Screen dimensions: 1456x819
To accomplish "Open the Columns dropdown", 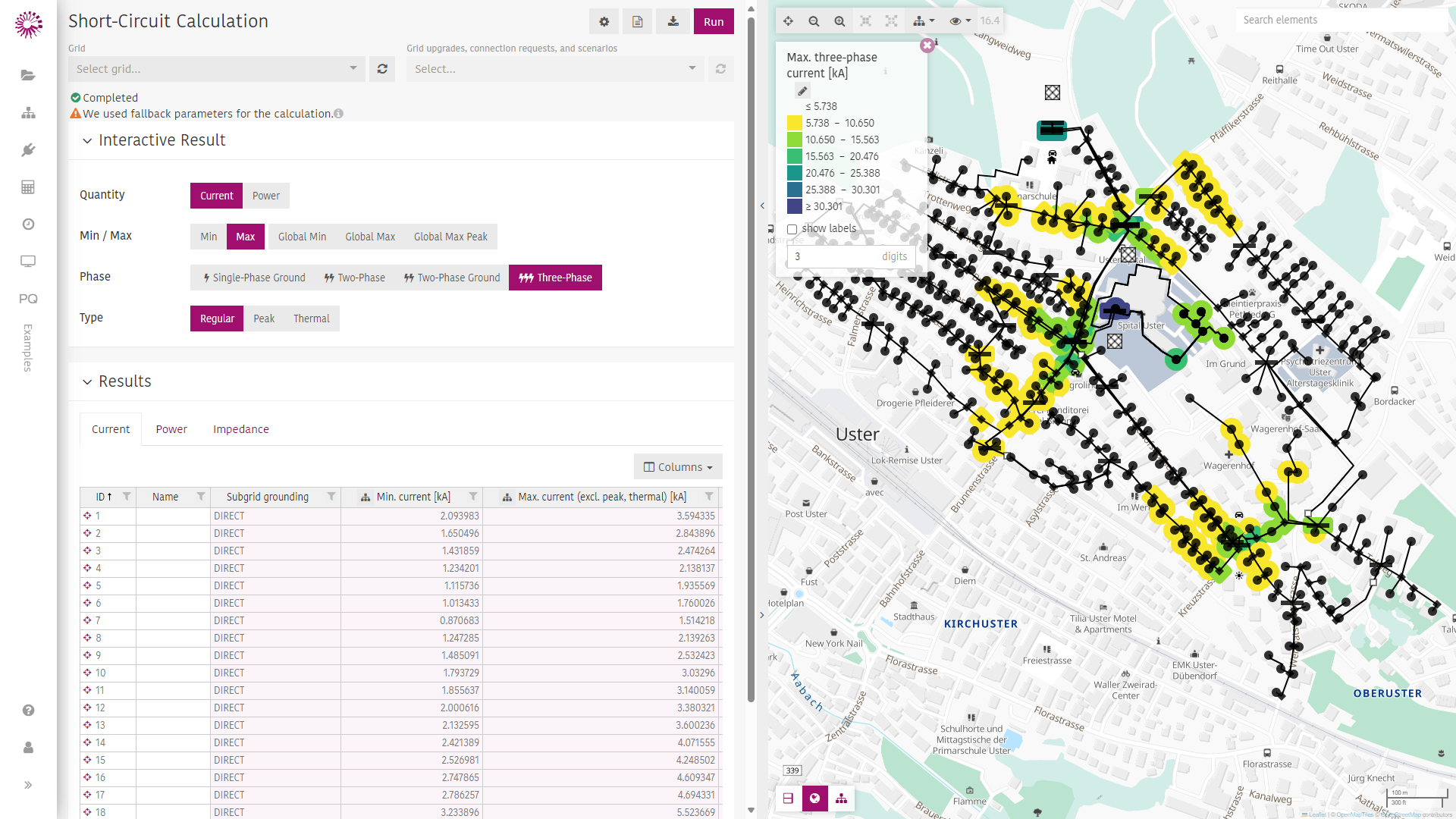I will (x=678, y=467).
